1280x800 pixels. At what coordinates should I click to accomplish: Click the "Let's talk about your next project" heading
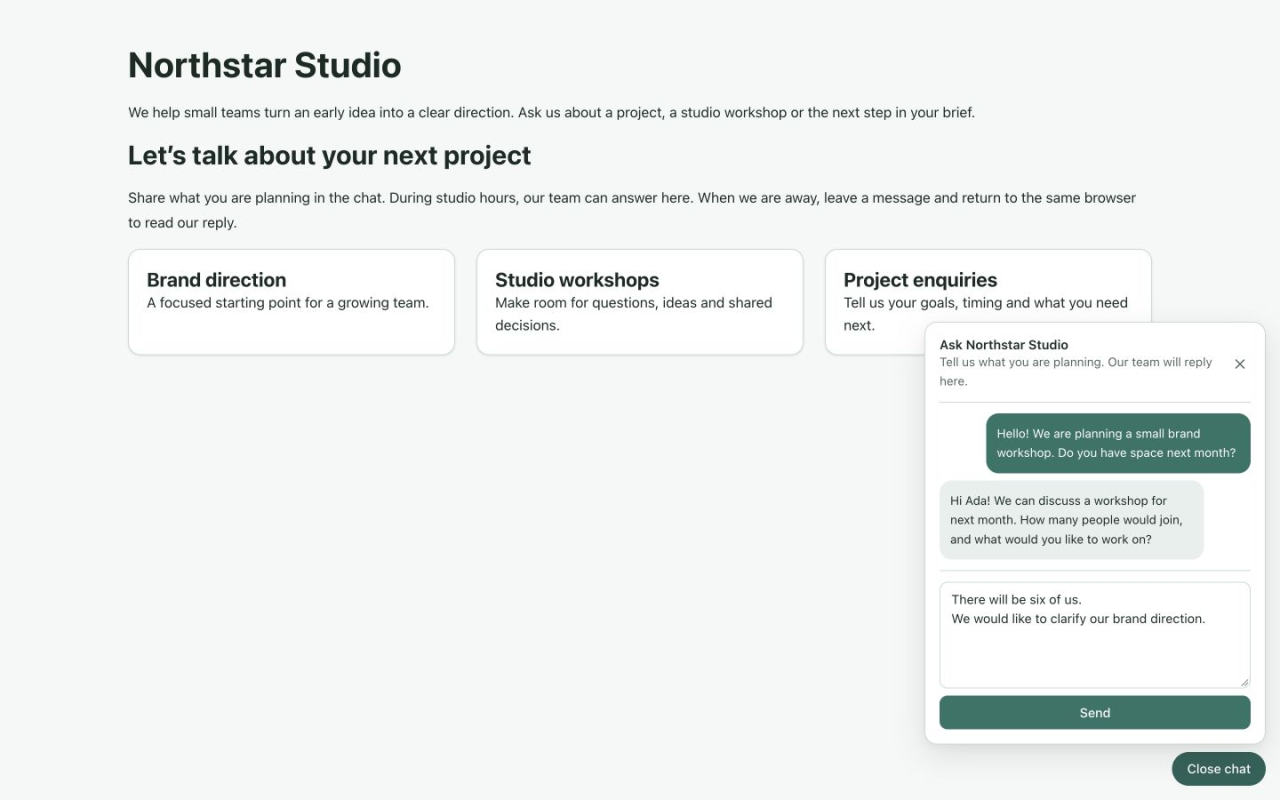click(x=330, y=155)
